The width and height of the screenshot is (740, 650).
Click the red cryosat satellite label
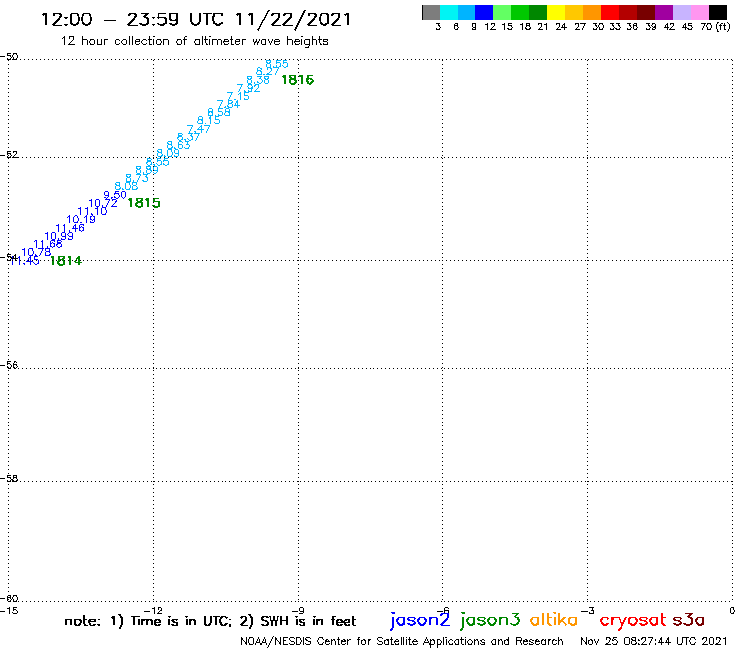(633, 620)
